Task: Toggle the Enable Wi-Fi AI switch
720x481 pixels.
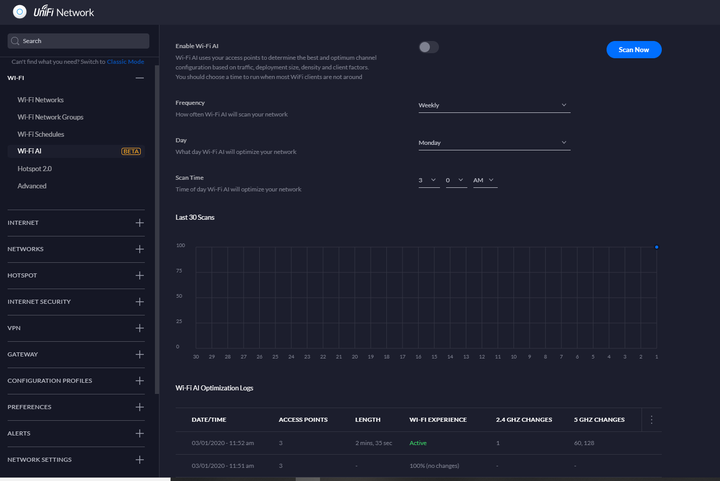Action: coord(428,47)
